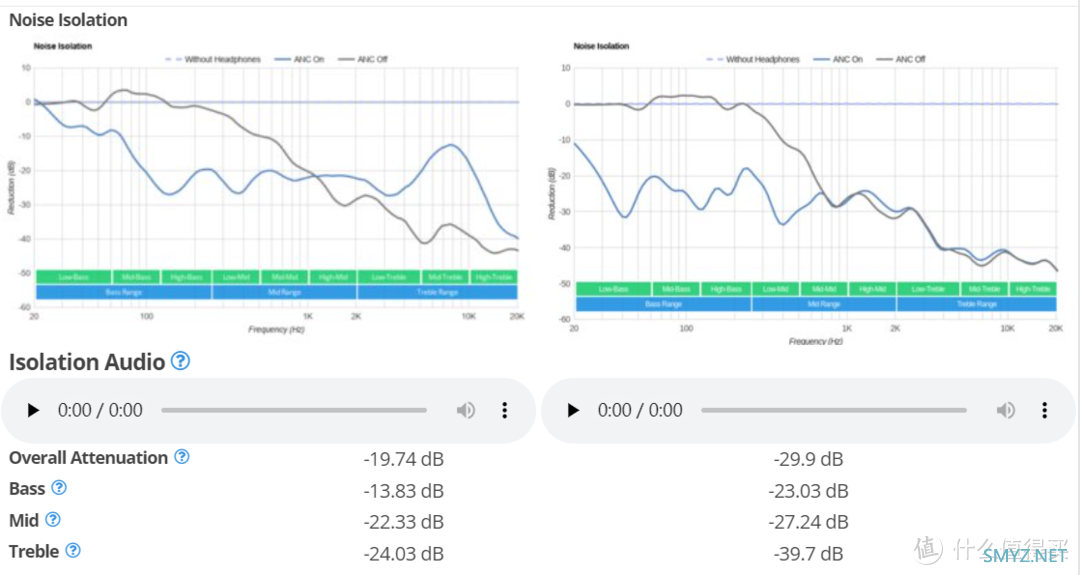This screenshot has height=575, width=1080.
Task: Toggle 'Without Headphones' legend in left chart
Action: [213, 59]
